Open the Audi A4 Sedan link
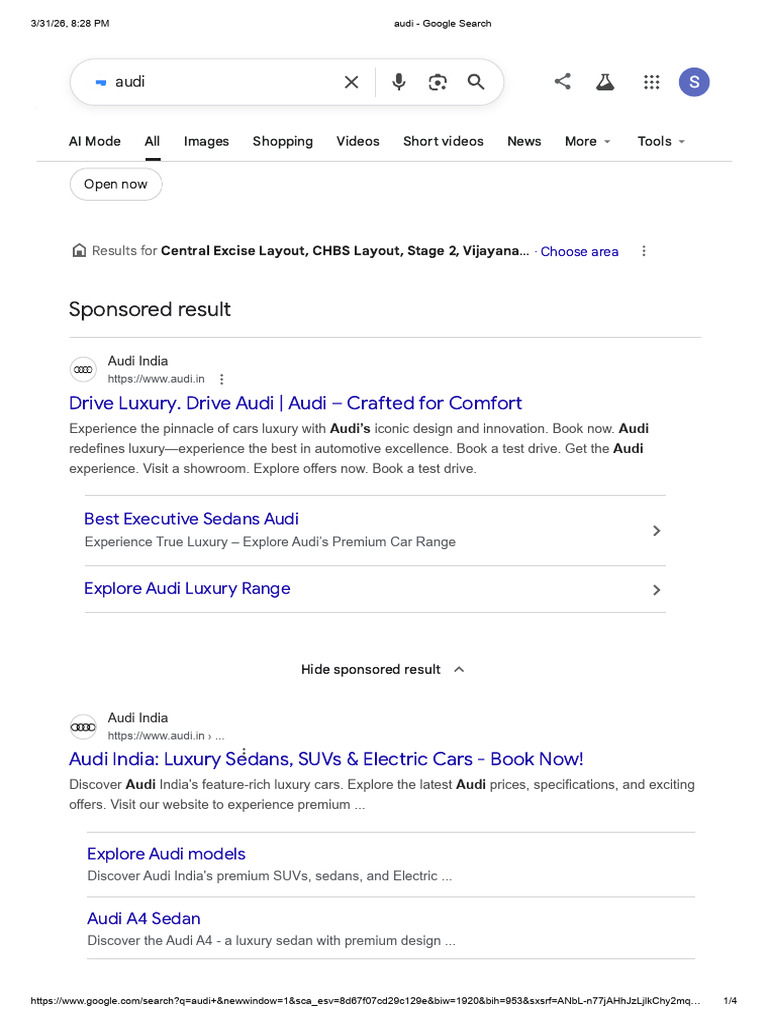 (x=144, y=918)
